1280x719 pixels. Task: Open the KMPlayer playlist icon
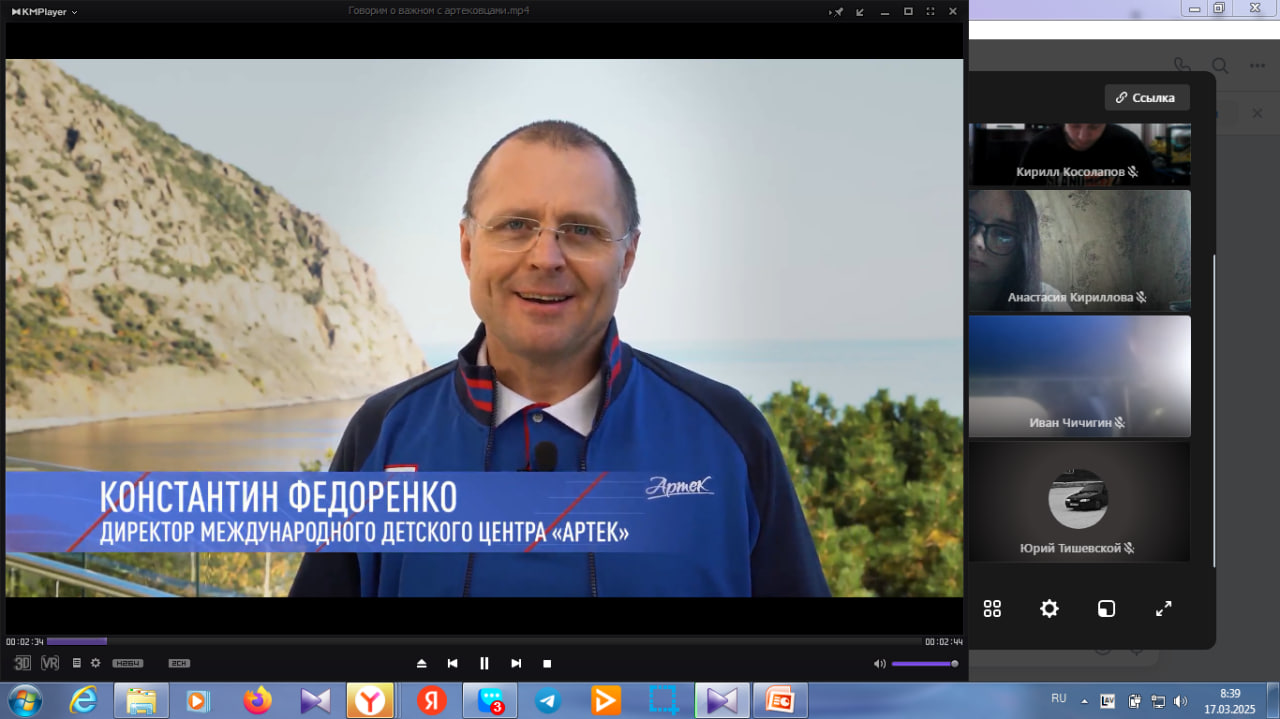click(77, 663)
